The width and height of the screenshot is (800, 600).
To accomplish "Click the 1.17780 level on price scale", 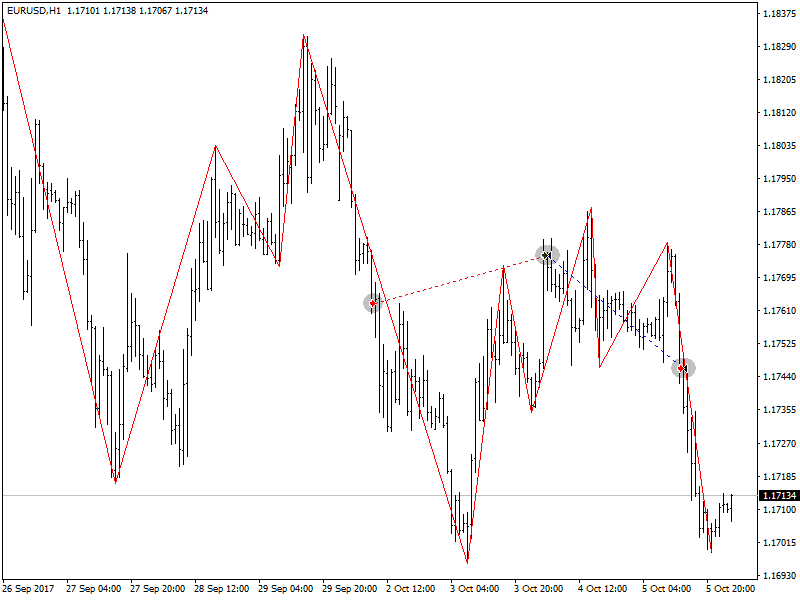I will pyautogui.click(x=778, y=245).
